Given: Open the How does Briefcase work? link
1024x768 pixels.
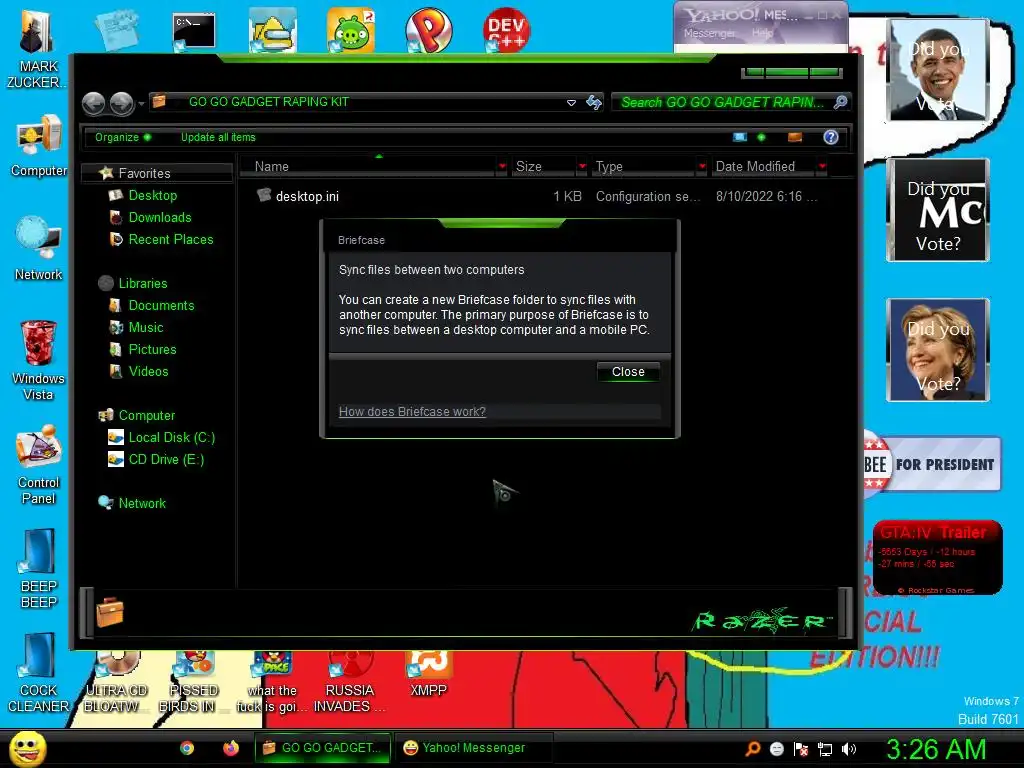Looking at the screenshot, I should 412,411.
